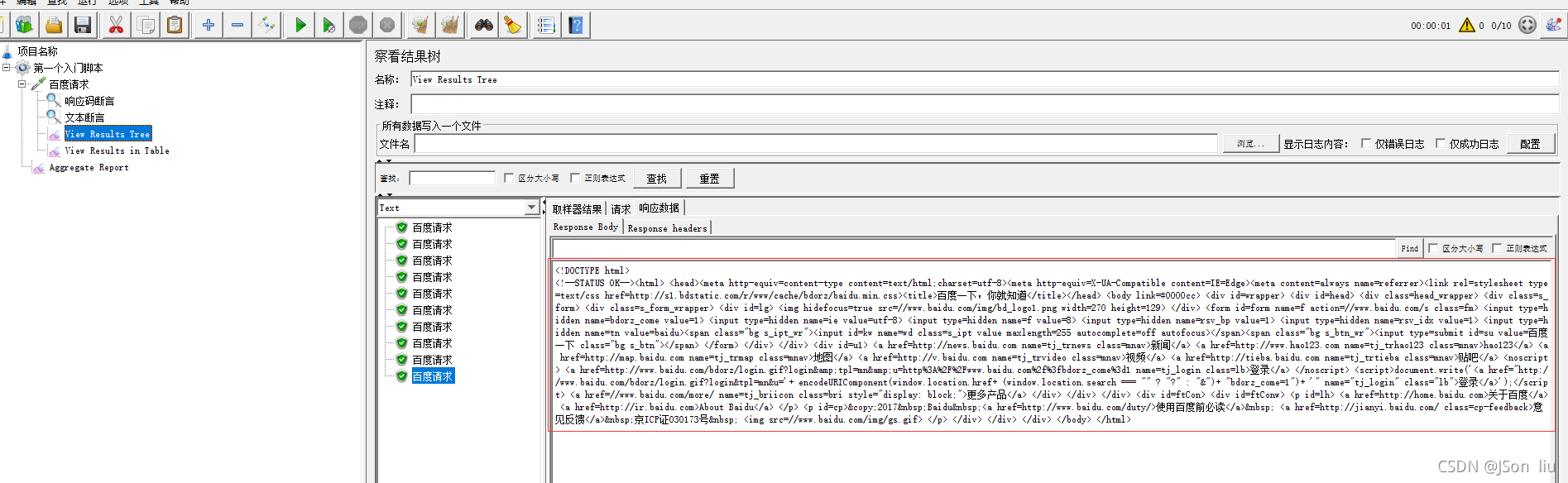Screen dimensions: 1568x483
Task: Click the 浏览... browse button
Action: tap(1250, 144)
